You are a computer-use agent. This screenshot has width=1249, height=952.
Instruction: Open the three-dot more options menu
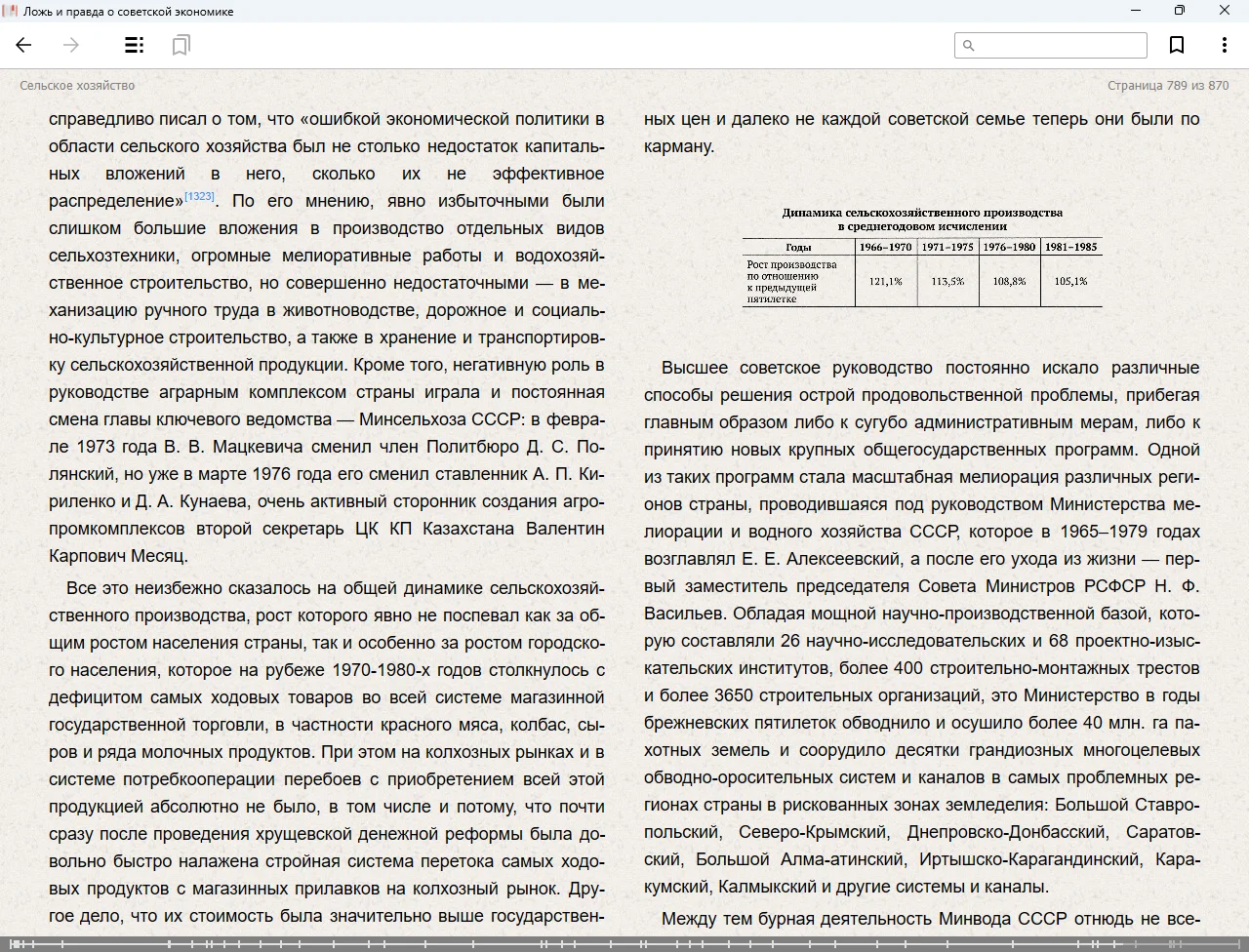tap(1224, 45)
